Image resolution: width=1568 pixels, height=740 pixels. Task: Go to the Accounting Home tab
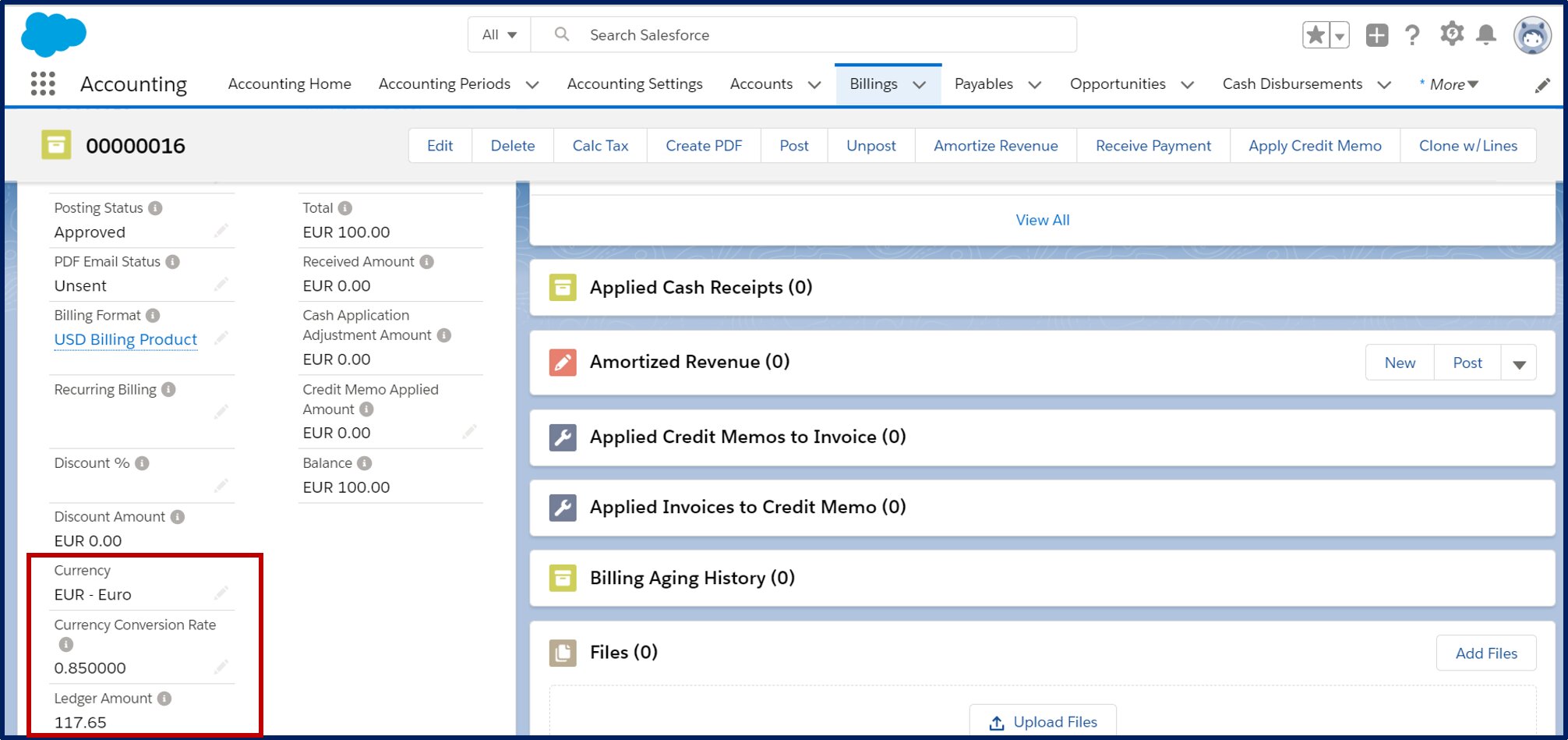(x=290, y=83)
